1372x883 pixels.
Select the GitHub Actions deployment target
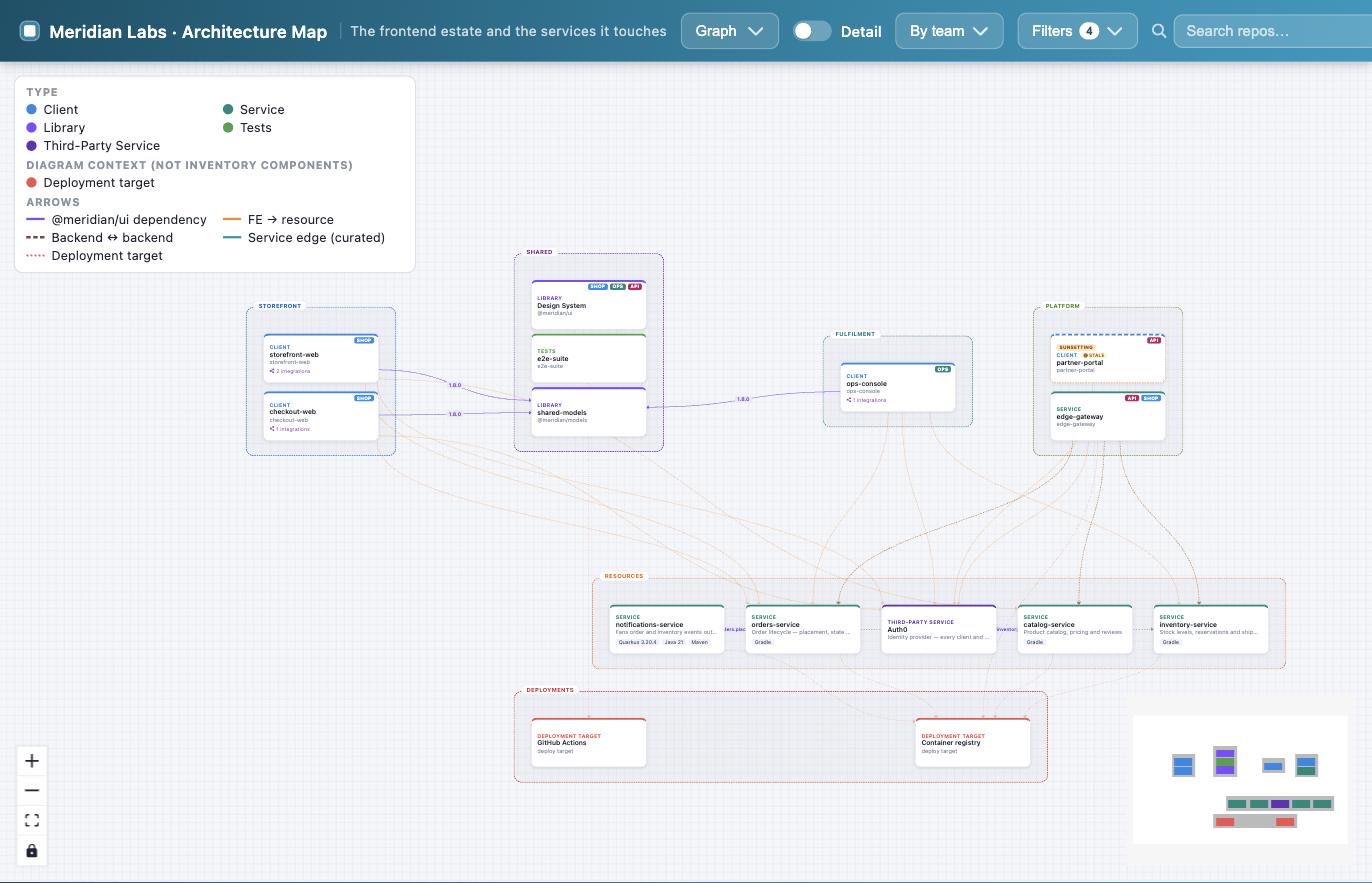click(589, 743)
